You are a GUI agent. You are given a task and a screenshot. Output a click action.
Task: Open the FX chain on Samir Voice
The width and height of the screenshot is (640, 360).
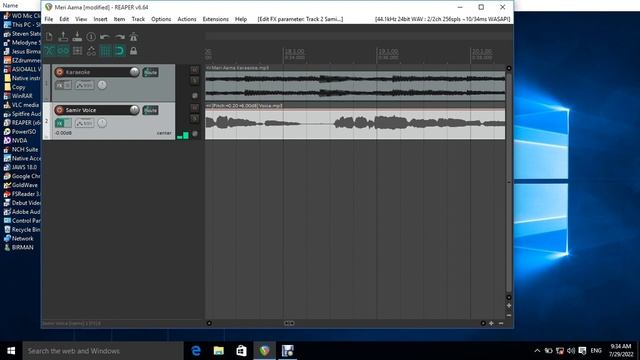click(60, 123)
